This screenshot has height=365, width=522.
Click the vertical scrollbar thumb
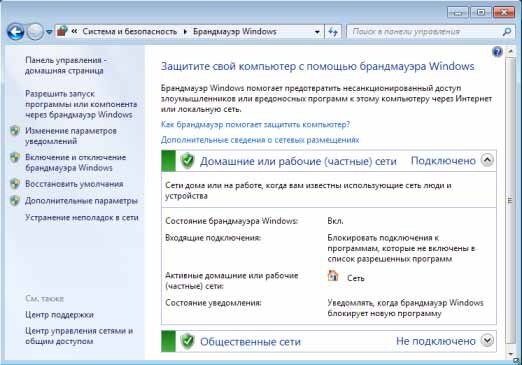click(510, 201)
